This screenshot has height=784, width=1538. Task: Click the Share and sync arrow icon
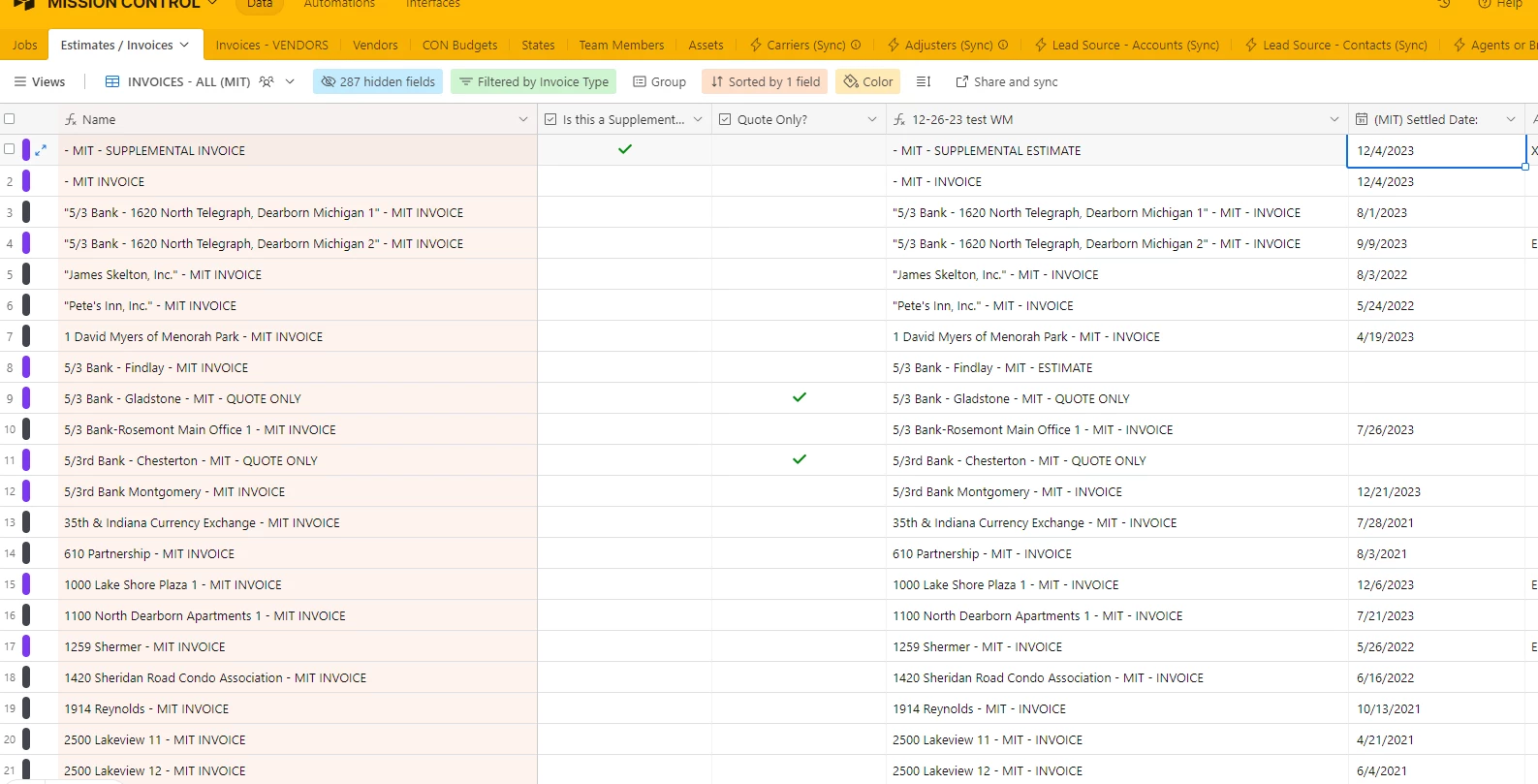(x=962, y=82)
